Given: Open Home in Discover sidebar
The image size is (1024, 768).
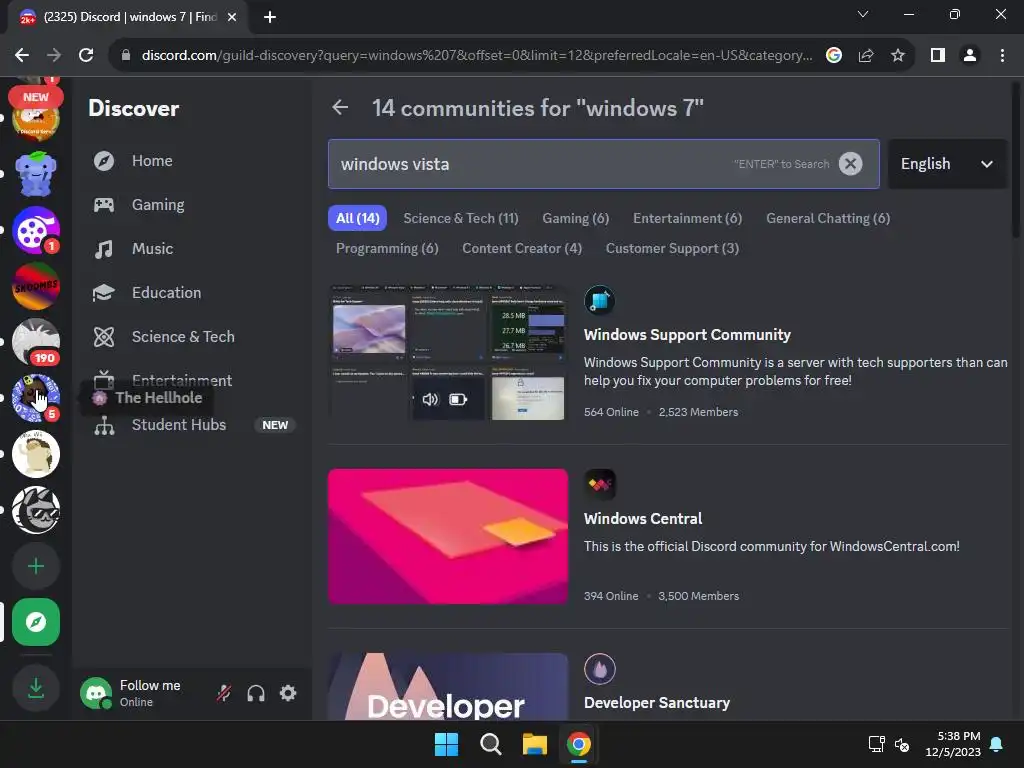Looking at the screenshot, I should pos(193,161).
